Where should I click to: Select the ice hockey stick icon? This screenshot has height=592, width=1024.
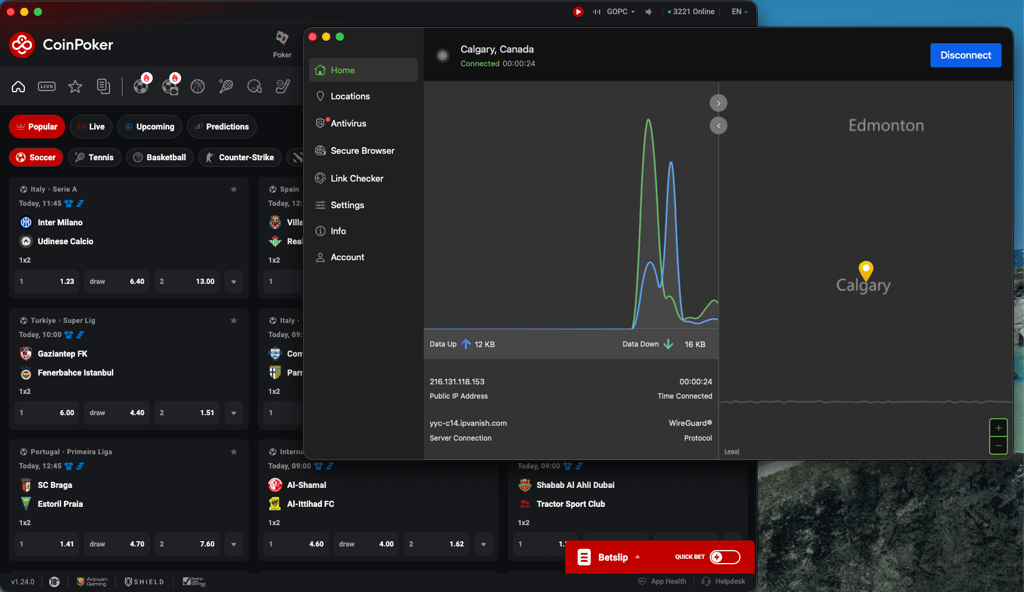[282, 86]
